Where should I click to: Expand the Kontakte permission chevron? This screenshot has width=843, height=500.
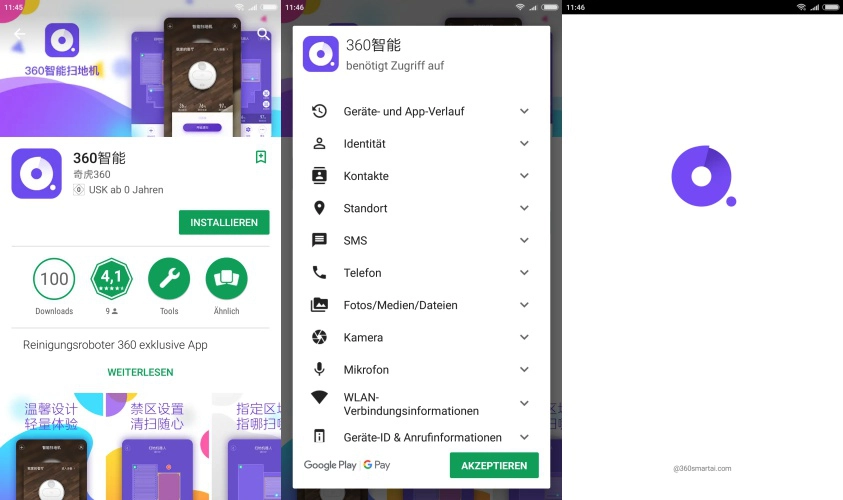(524, 176)
